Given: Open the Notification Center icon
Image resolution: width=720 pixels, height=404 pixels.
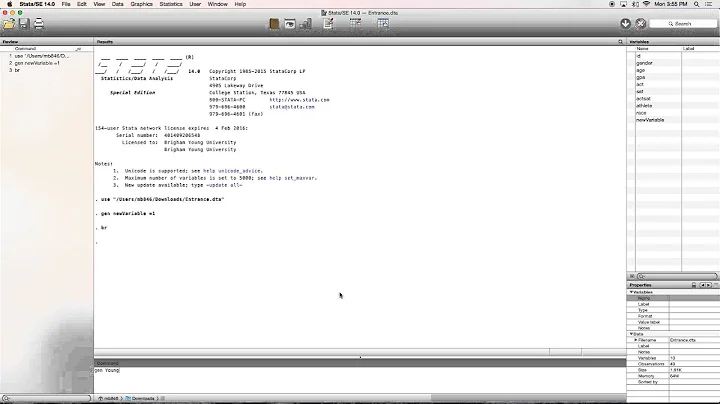Looking at the screenshot, I should pyautogui.click(x=709, y=4).
